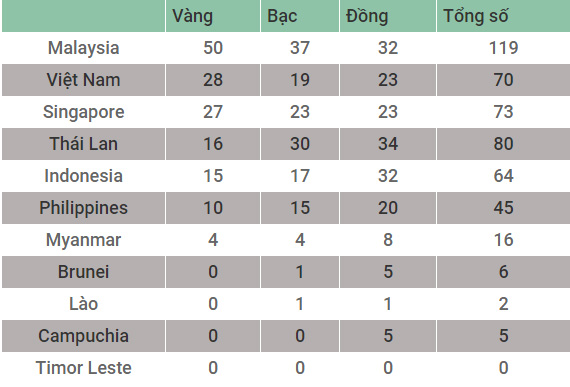Click the Brunei country cell
The image size is (570, 387).
coord(84,272)
